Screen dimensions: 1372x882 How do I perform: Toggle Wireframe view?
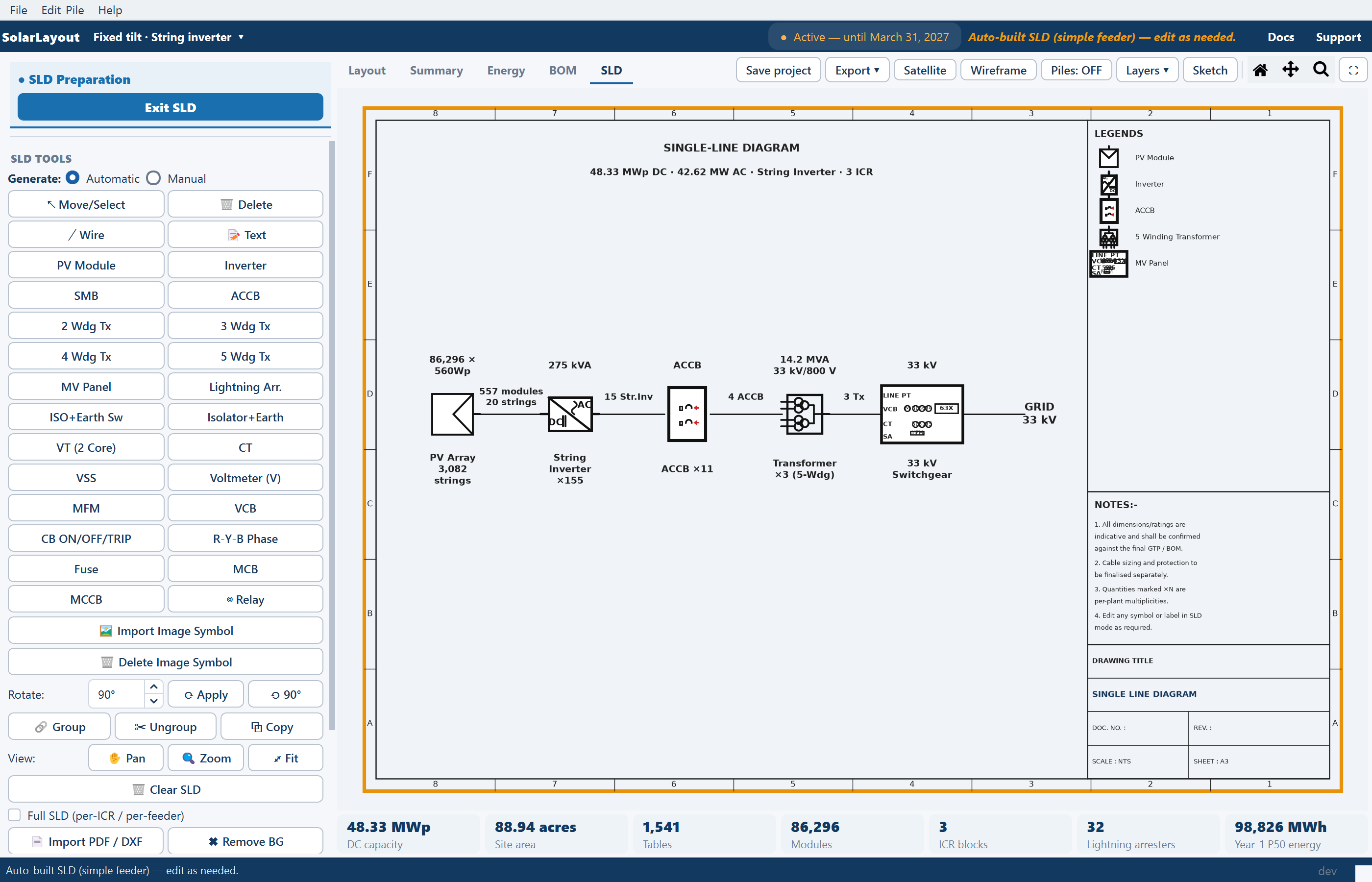click(x=998, y=70)
